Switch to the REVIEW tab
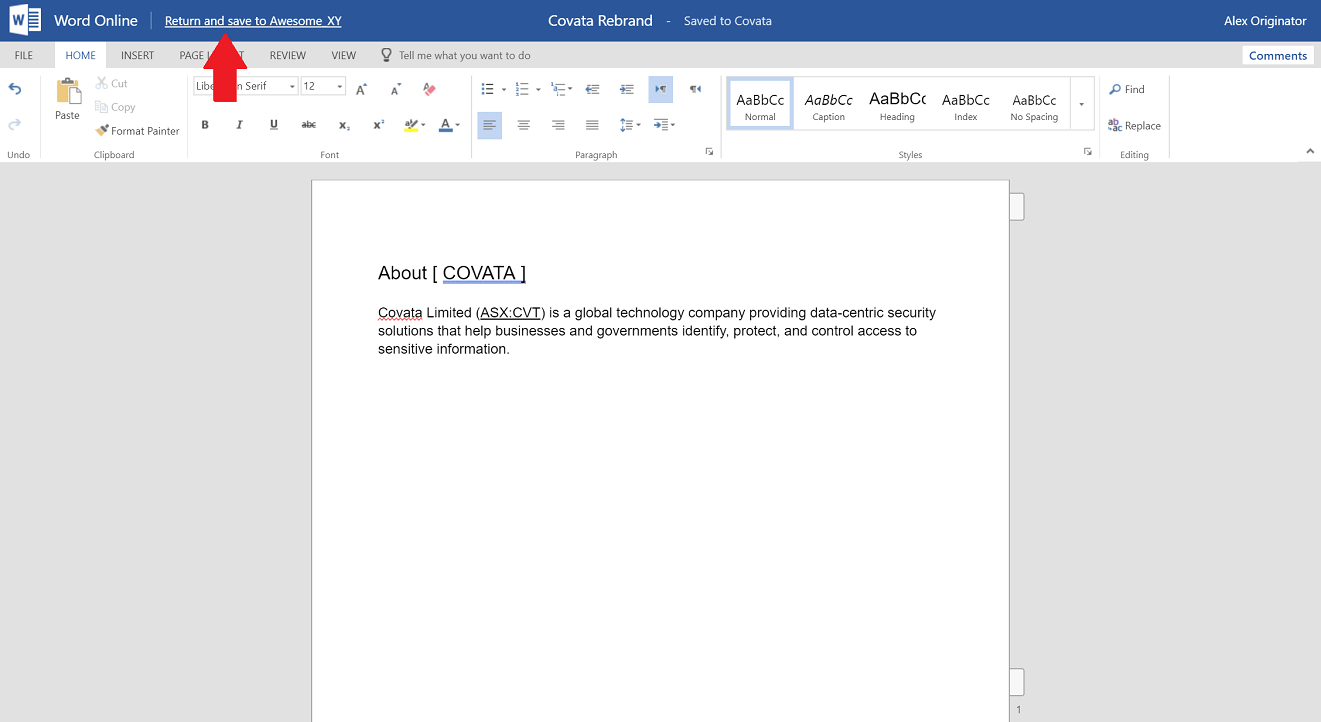The width and height of the screenshot is (1321, 722). (x=288, y=56)
